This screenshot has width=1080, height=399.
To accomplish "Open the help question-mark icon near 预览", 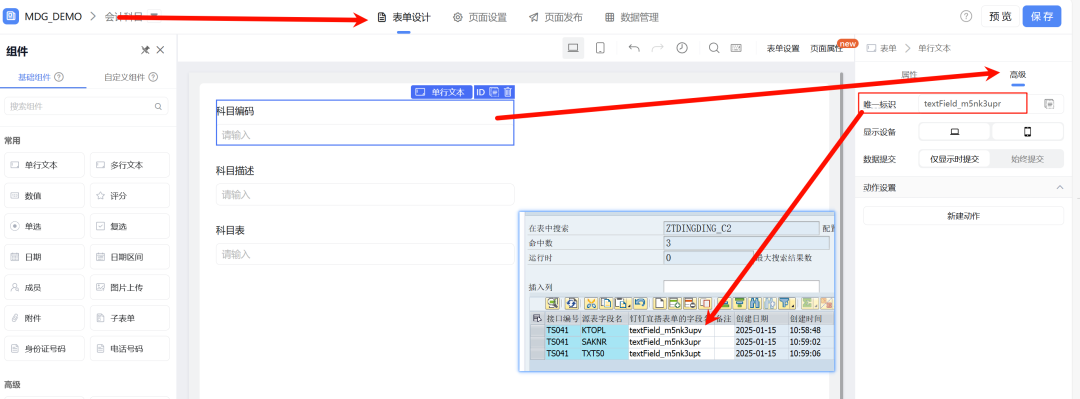I will coord(966,16).
